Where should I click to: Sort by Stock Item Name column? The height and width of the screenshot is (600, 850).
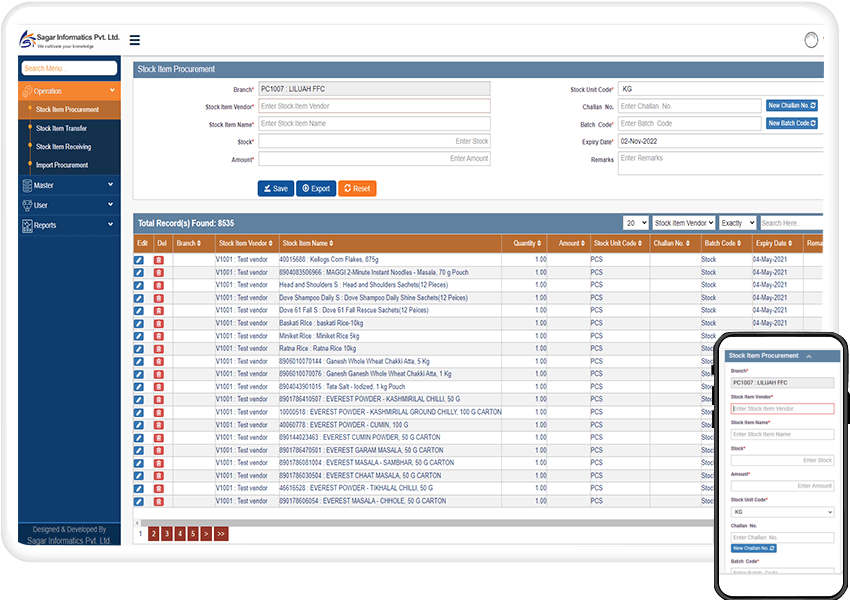(308, 243)
